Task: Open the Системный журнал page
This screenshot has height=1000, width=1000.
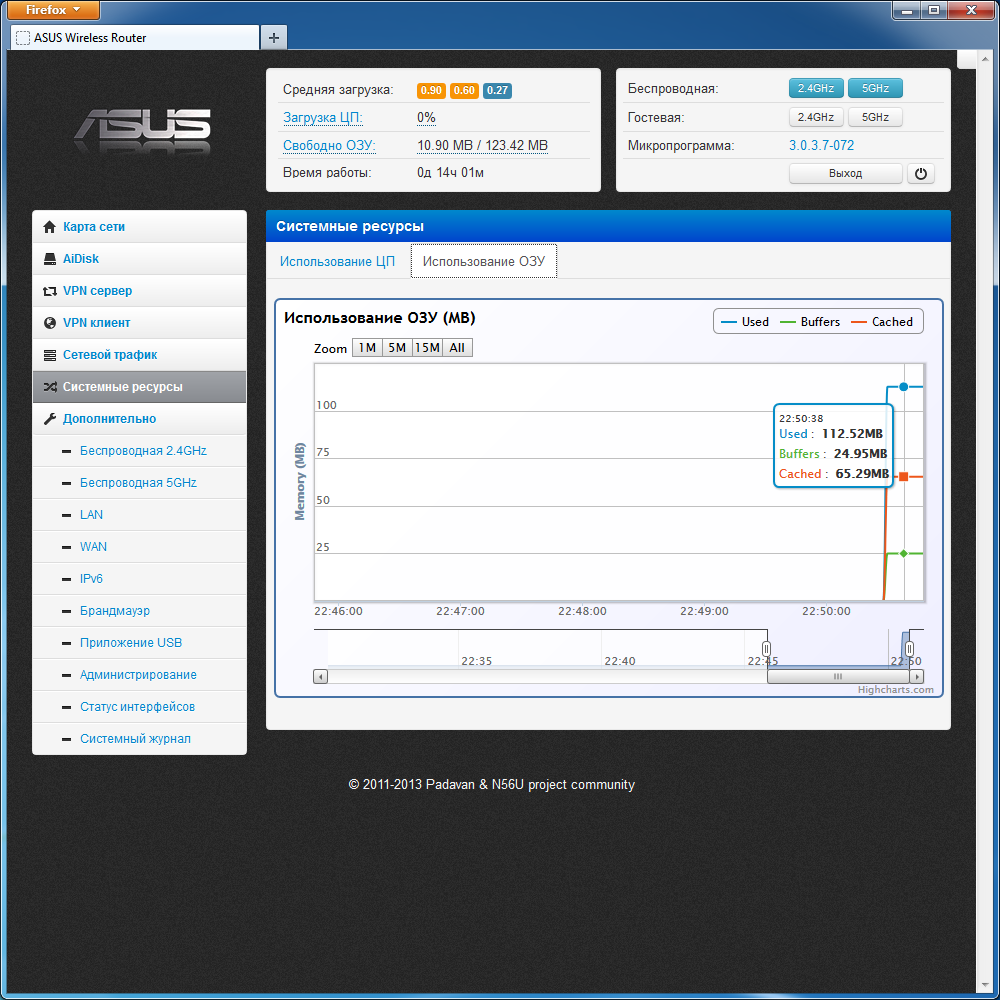Action: tap(139, 739)
